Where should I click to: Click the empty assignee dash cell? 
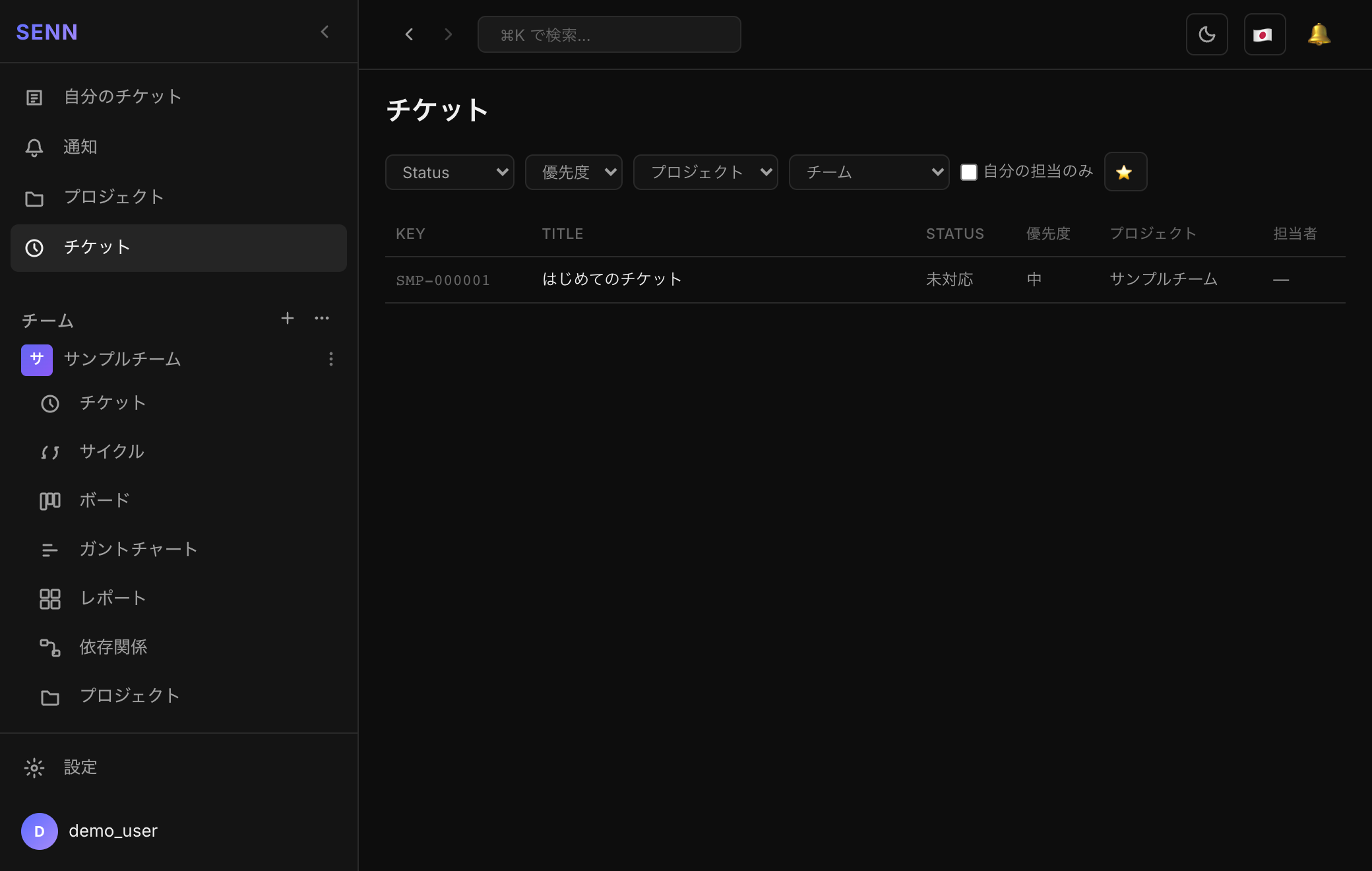pyautogui.click(x=1281, y=280)
